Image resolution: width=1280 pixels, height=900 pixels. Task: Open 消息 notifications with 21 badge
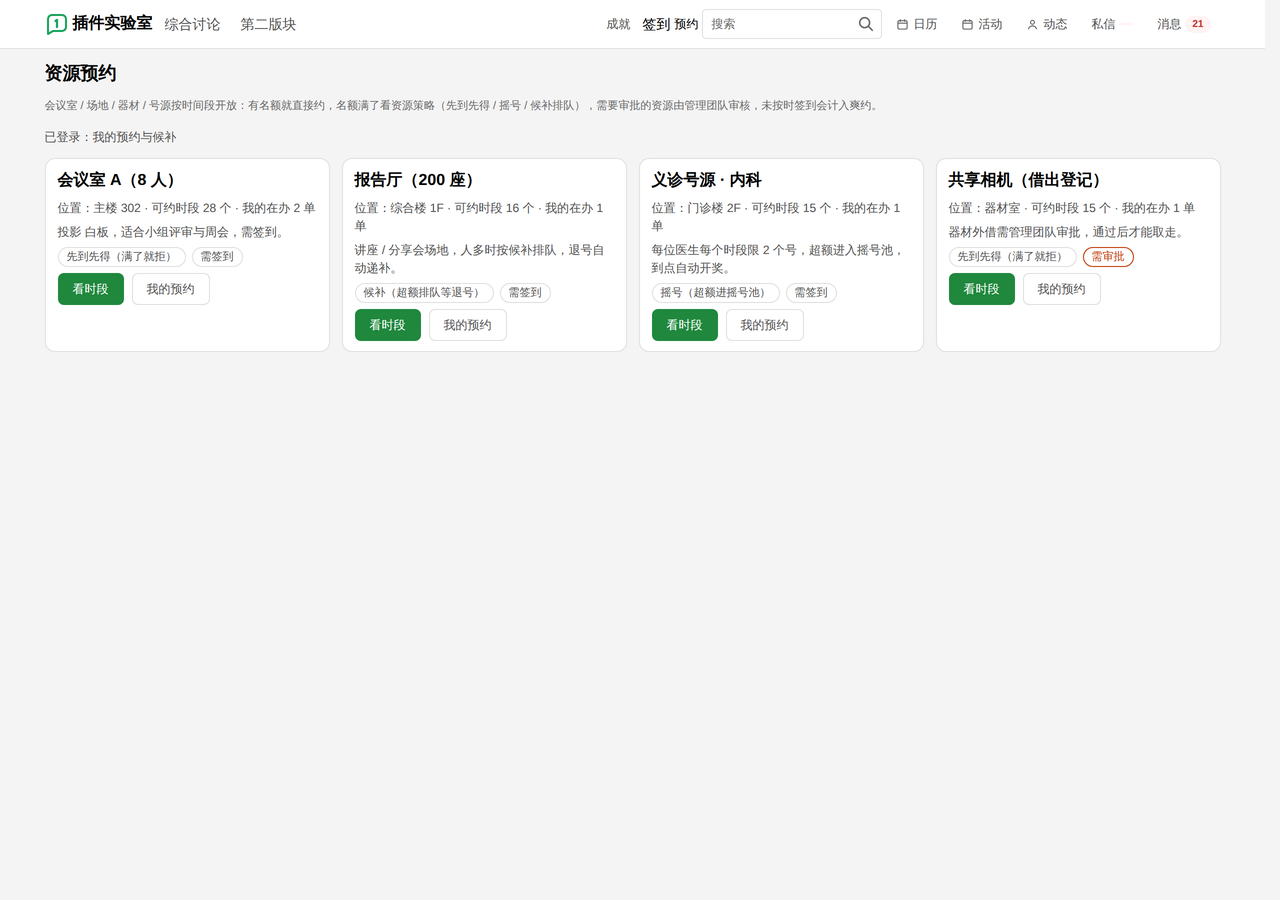(x=1183, y=24)
